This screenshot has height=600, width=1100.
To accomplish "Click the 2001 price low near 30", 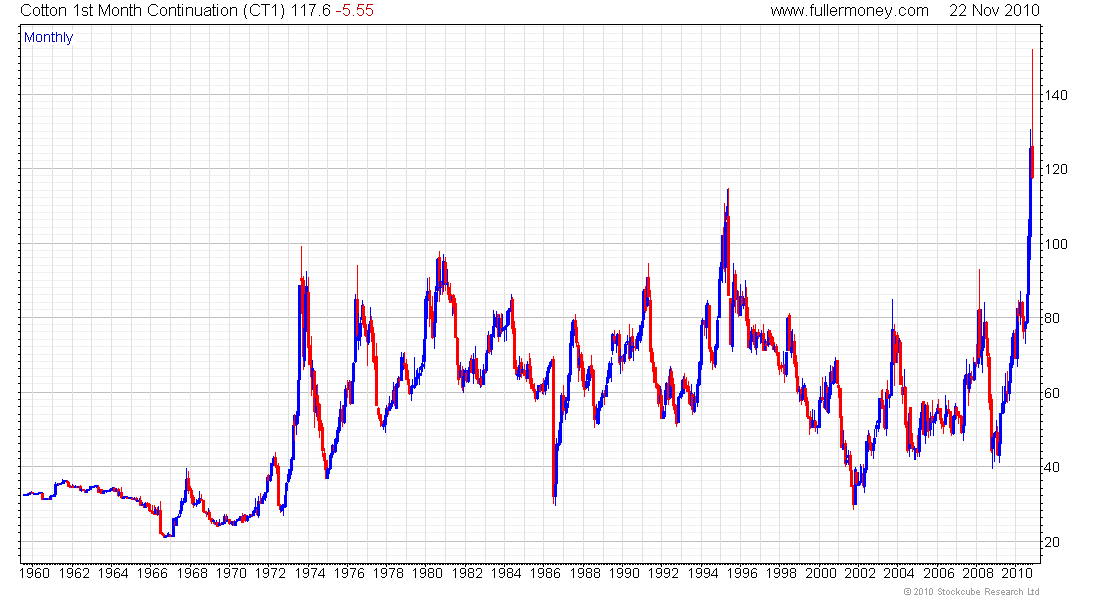I will point(854,507).
